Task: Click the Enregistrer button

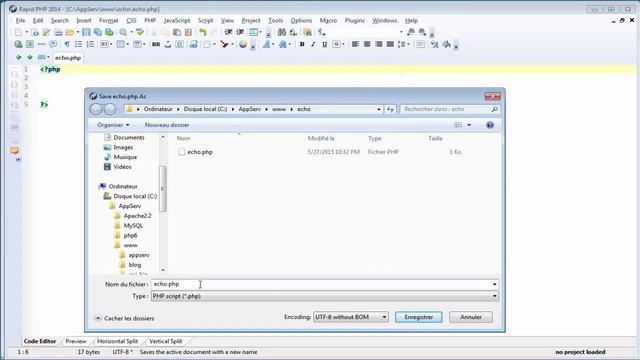Action: coord(418,317)
